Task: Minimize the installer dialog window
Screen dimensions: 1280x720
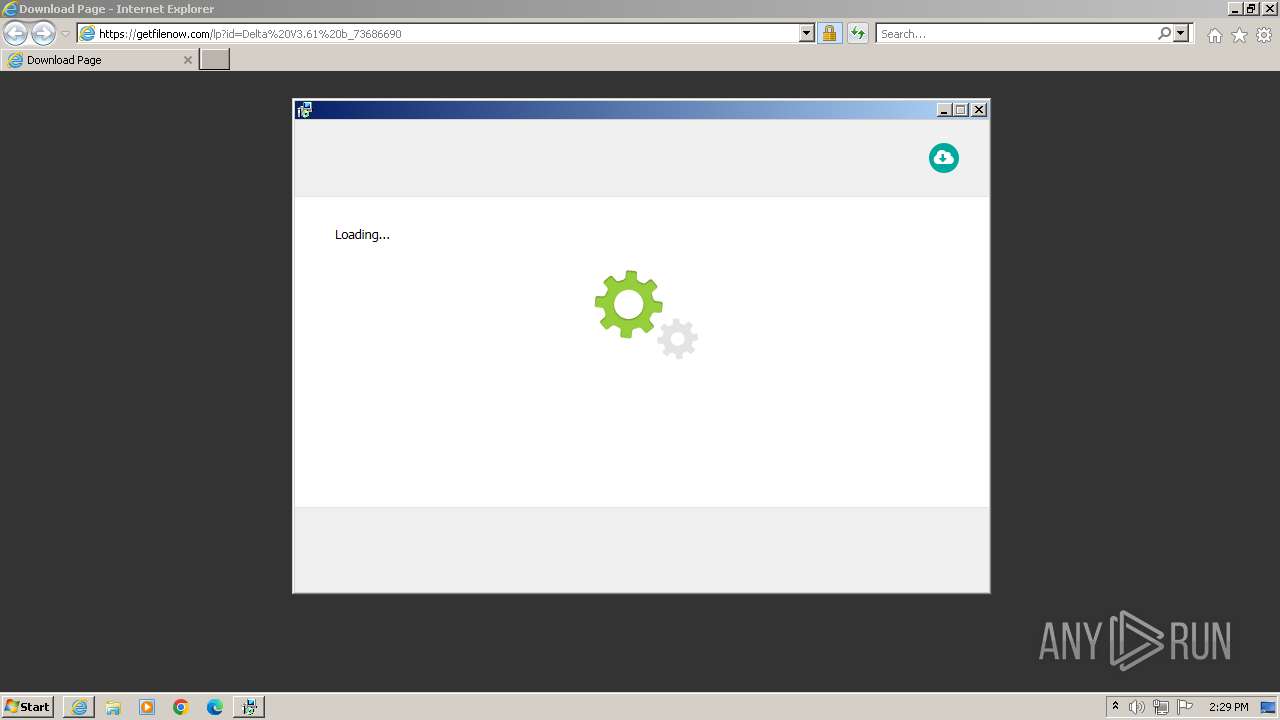Action: [943, 110]
